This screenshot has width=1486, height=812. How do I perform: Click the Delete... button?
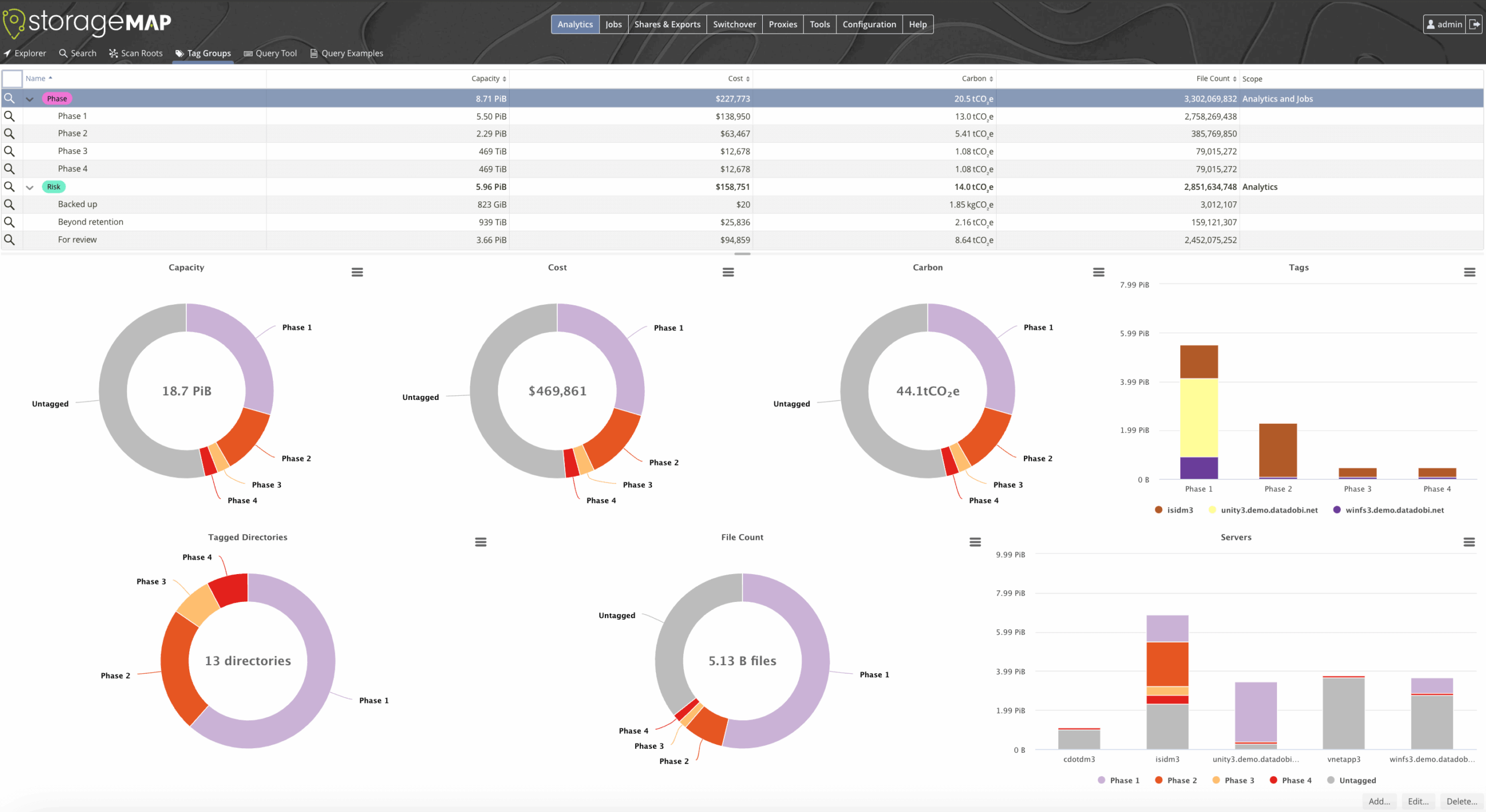pos(1464,801)
